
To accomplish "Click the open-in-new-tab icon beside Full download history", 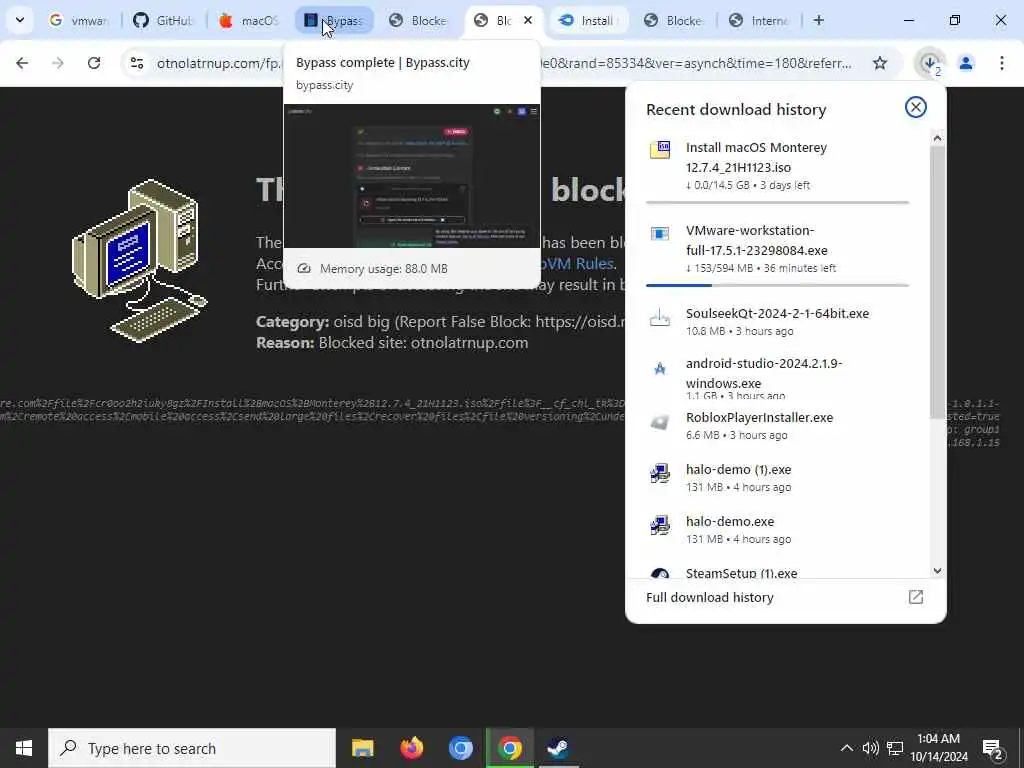I will pyautogui.click(x=916, y=597).
